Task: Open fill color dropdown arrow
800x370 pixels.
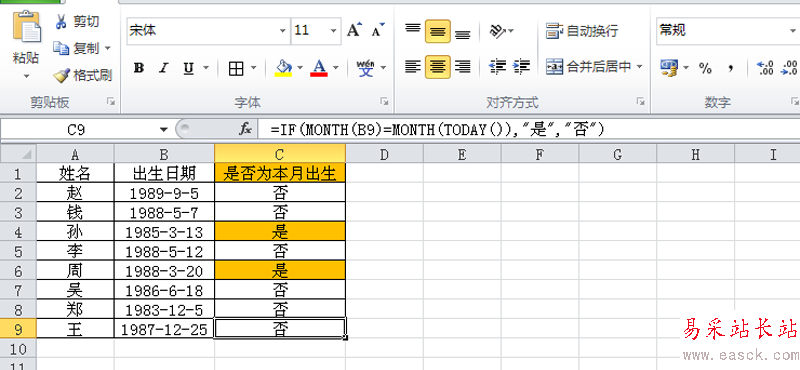Action: click(x=299, y=68)
